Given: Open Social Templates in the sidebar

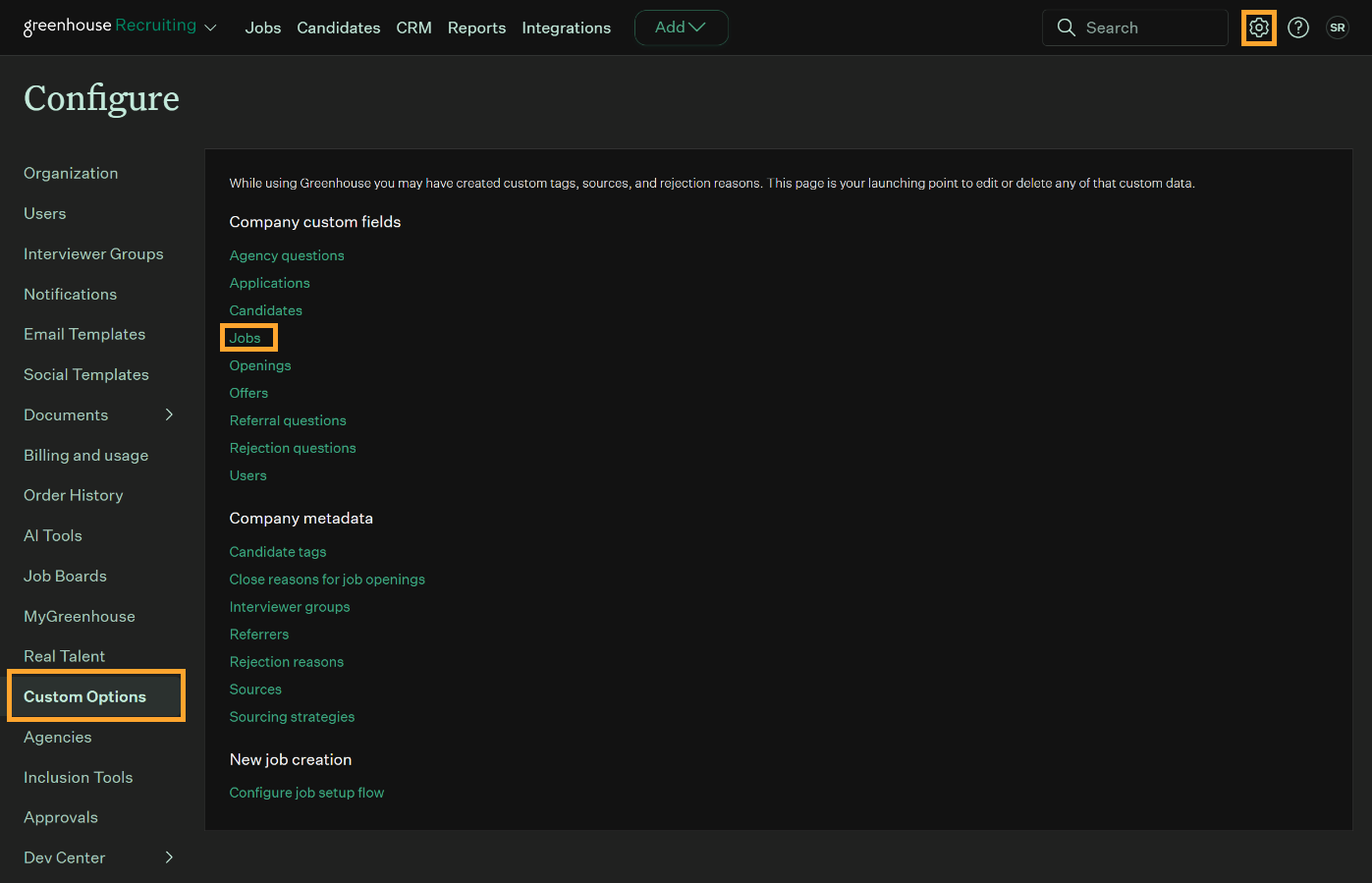Looking at the screenshot, I should 86,374.
